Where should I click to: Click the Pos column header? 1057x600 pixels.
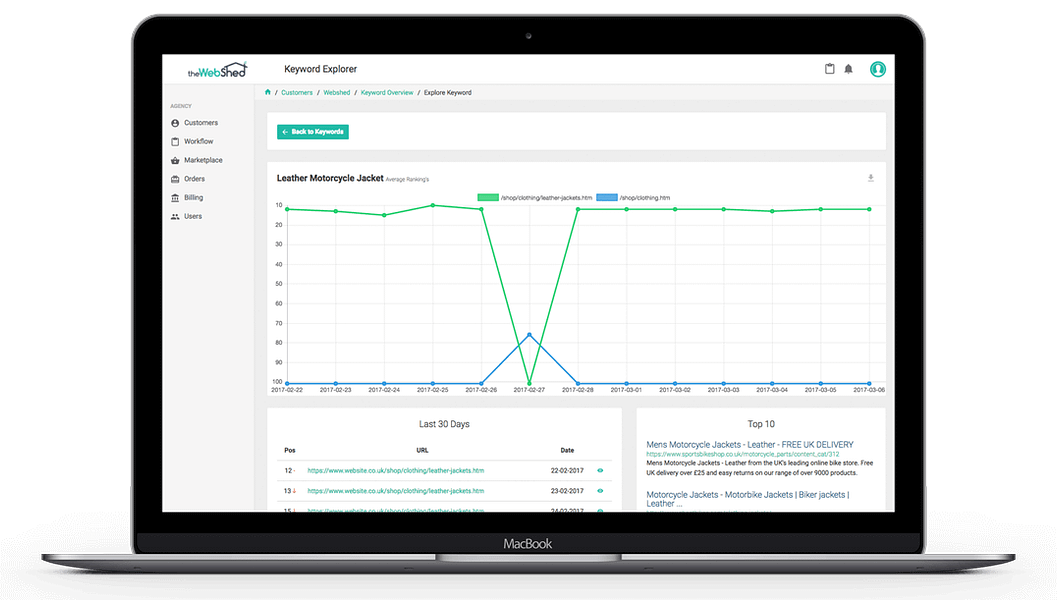(x=290, y=450)
